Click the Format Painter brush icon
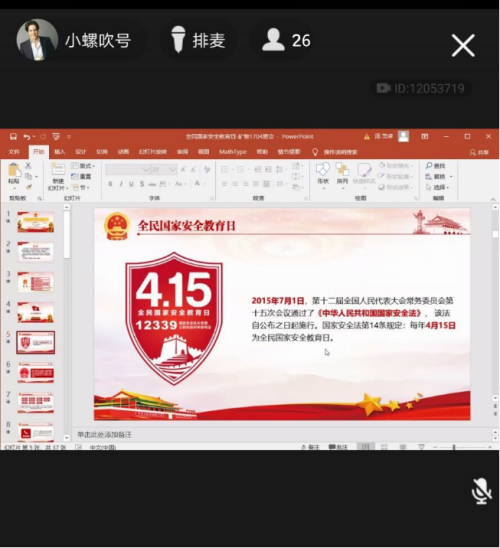This screenshot has width=500, height=548. tap(29, 187)
